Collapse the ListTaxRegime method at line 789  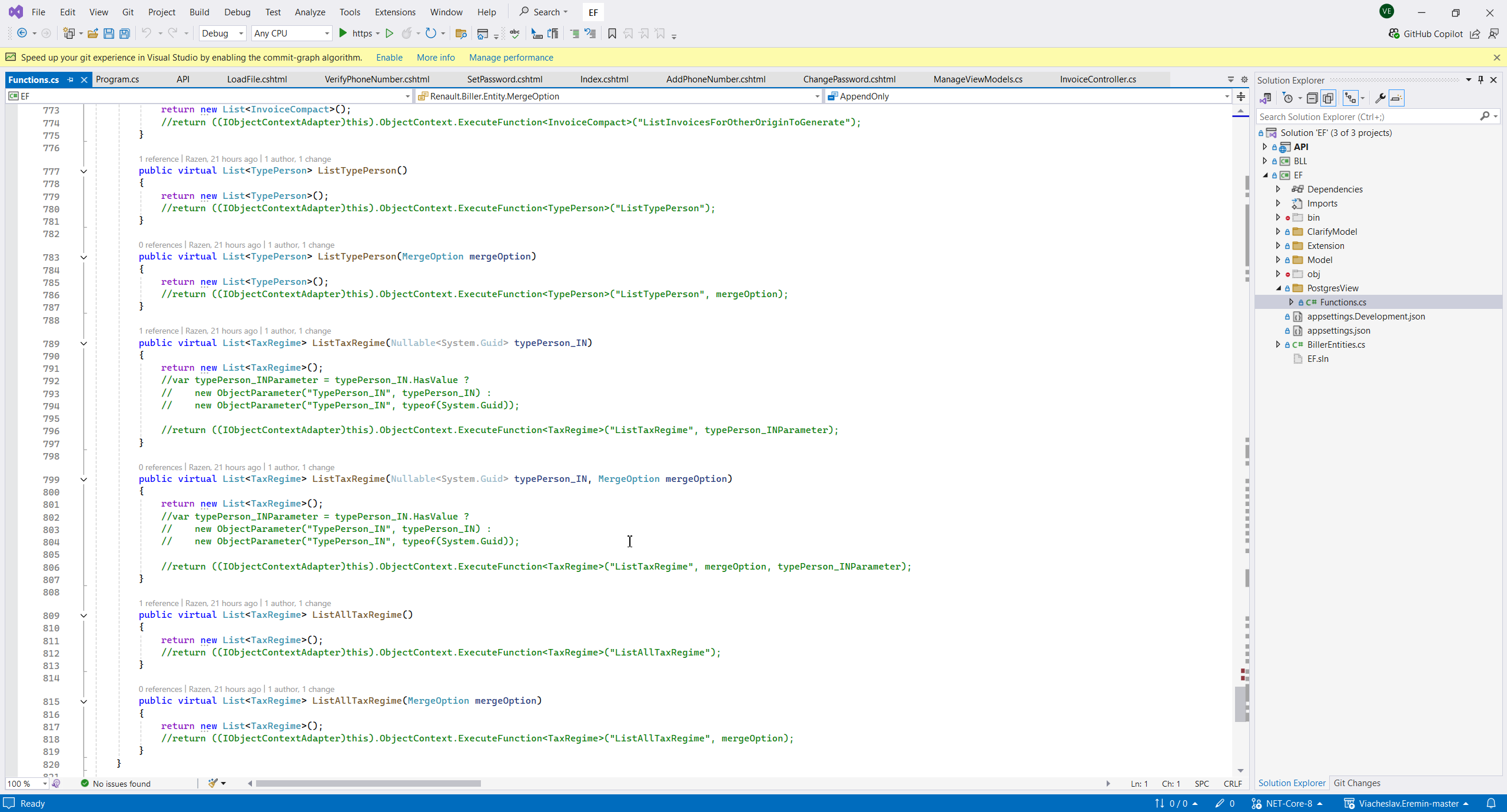pyautogui.click(x=84, y=343)
